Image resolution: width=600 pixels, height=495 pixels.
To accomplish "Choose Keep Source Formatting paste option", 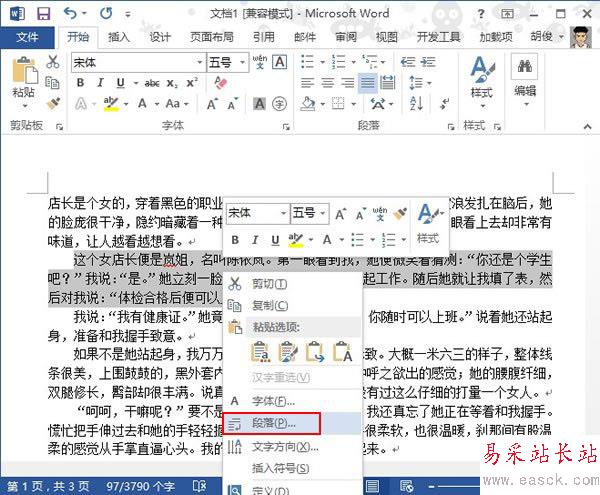I will coord(260,352).
